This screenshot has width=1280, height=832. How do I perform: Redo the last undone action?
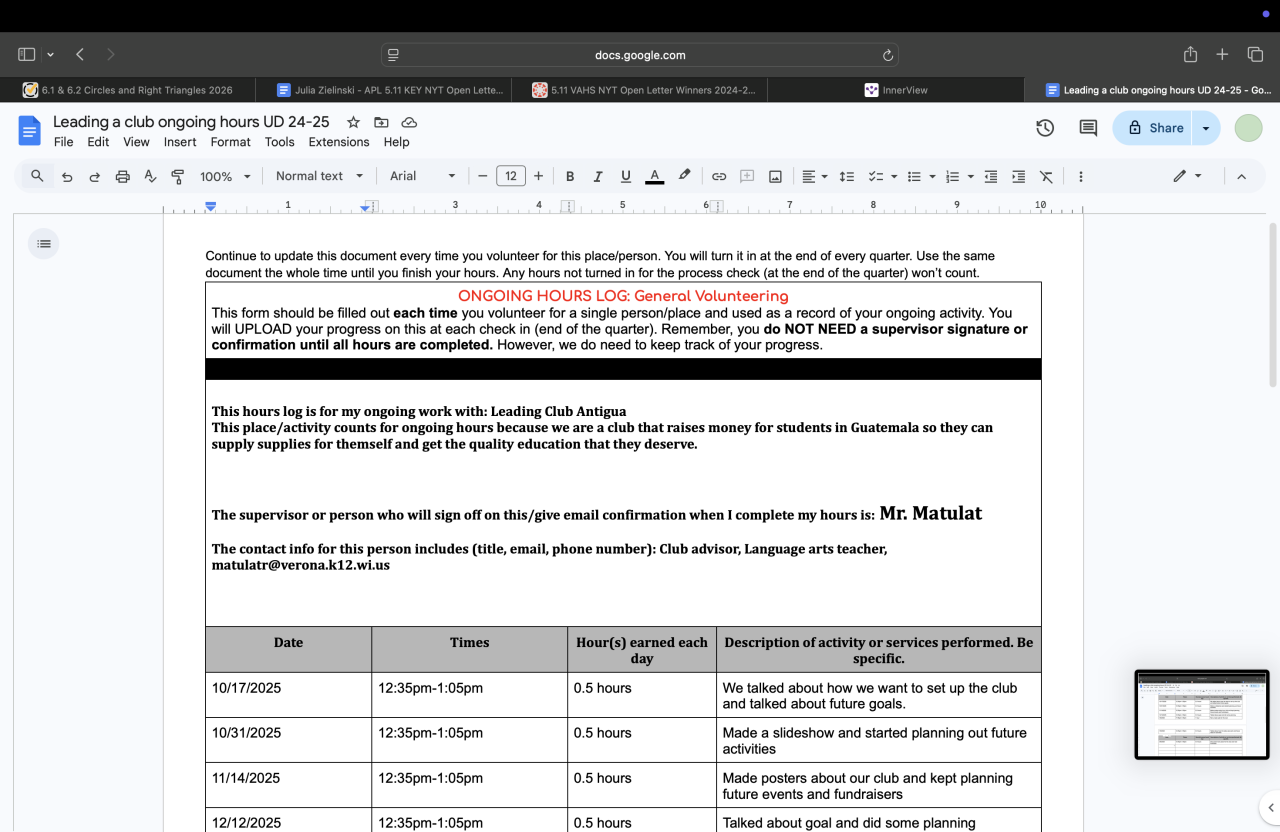[x=95, y=176]
